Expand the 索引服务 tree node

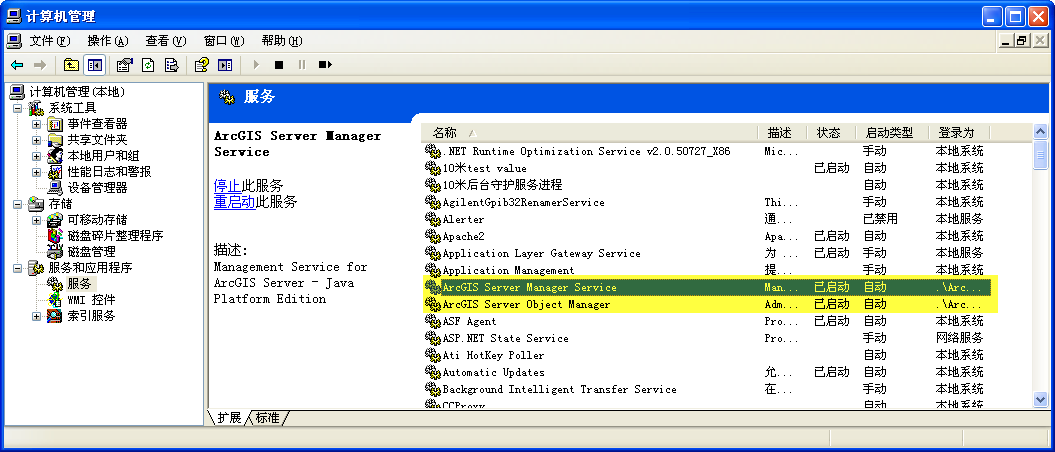36,316
